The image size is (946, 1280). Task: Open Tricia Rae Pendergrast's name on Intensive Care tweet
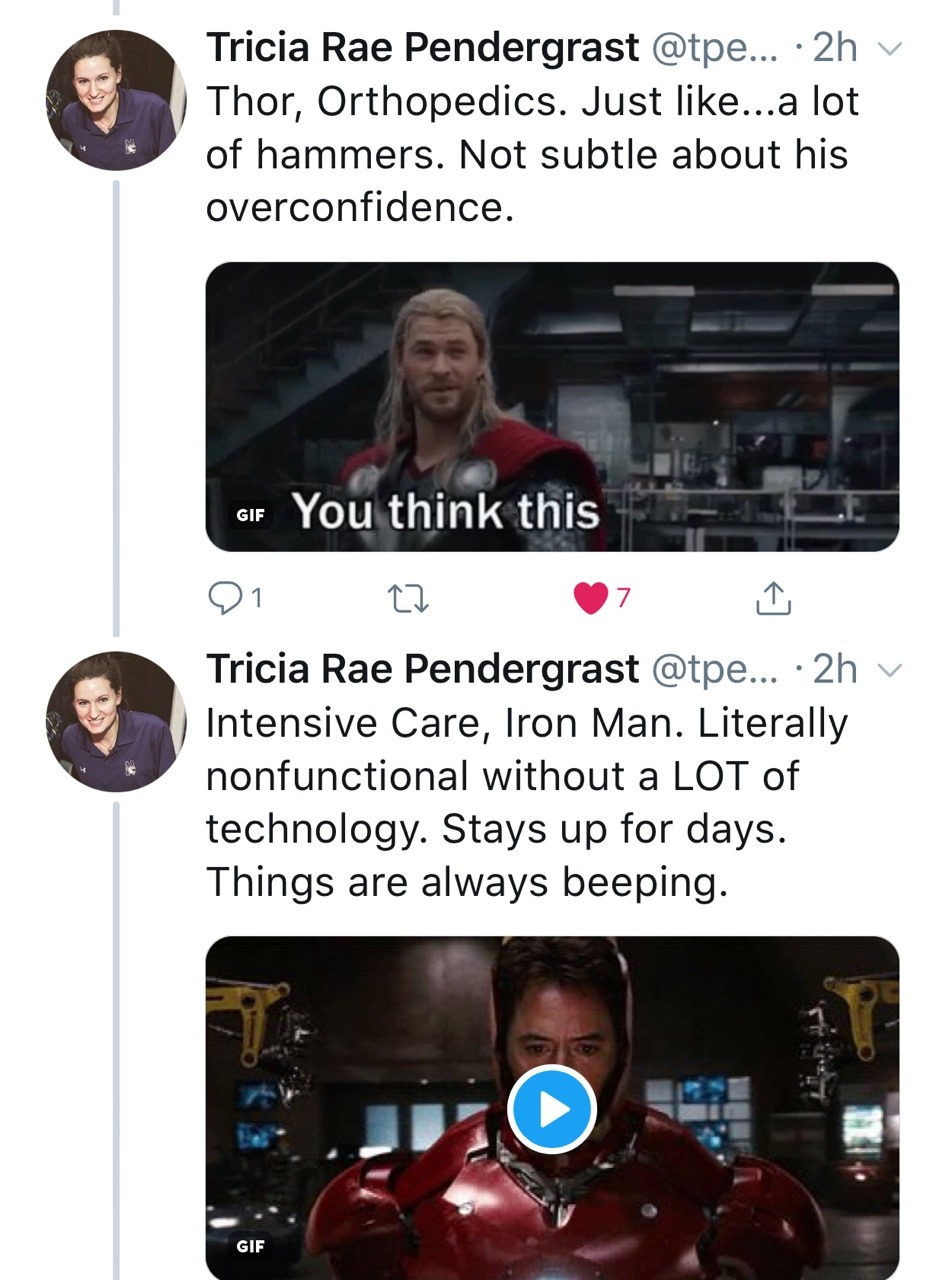[x=422, y=669]
